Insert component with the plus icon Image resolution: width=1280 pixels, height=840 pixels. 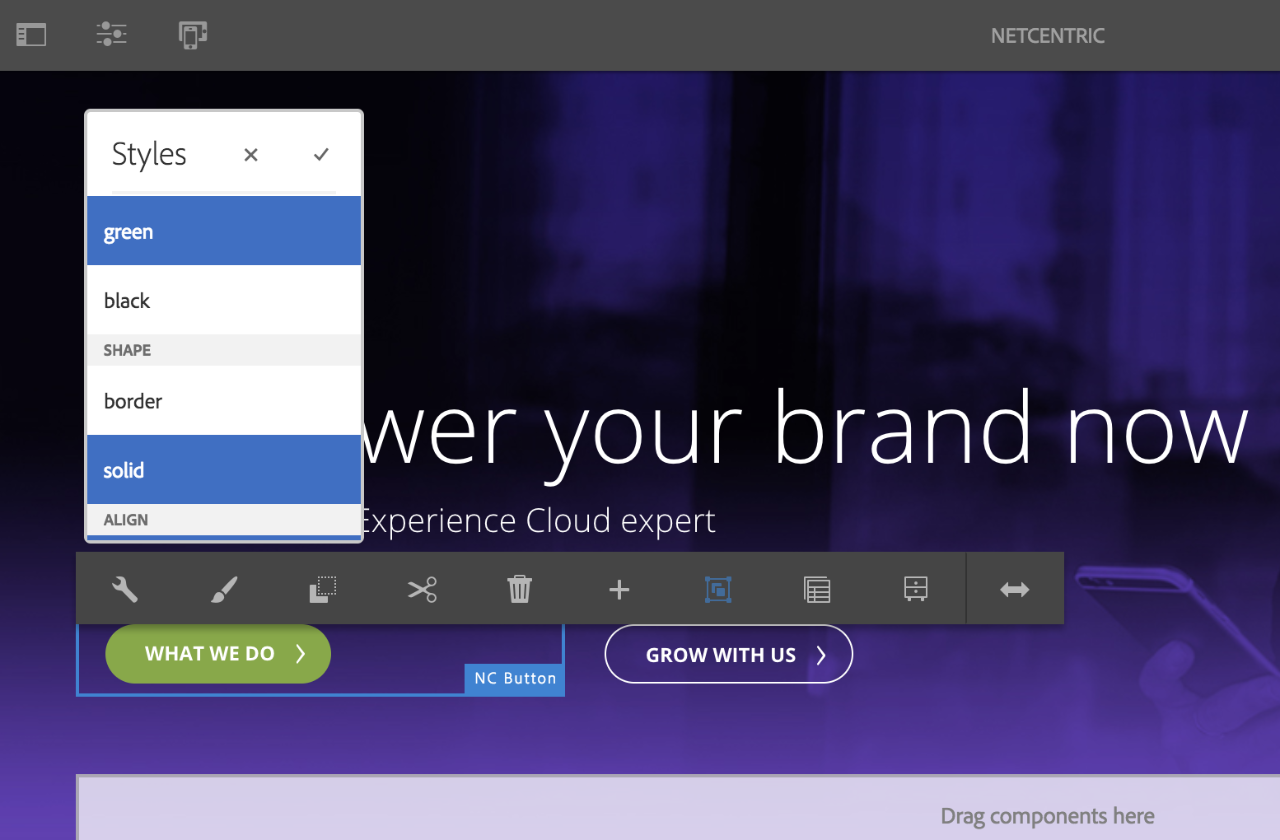tap(619, 590)
